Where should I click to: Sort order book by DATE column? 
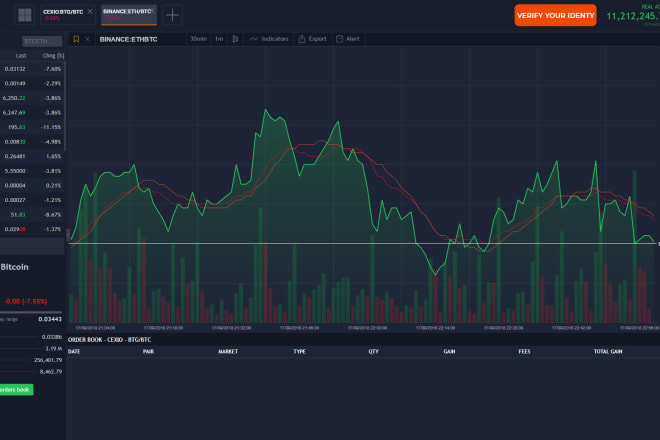click(74, 352)
